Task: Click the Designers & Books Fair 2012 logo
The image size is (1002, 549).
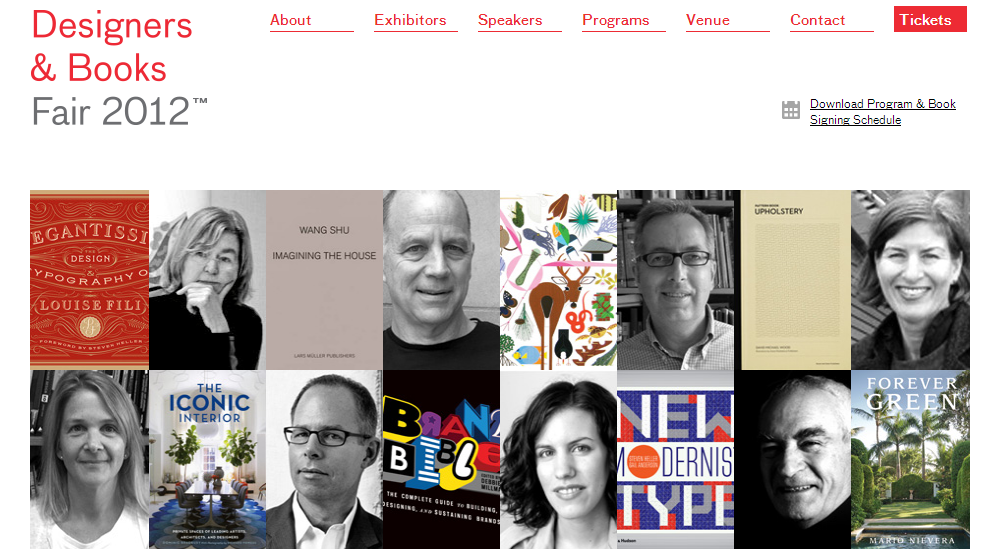Action: pyautogui.click(x=119, y=69)
